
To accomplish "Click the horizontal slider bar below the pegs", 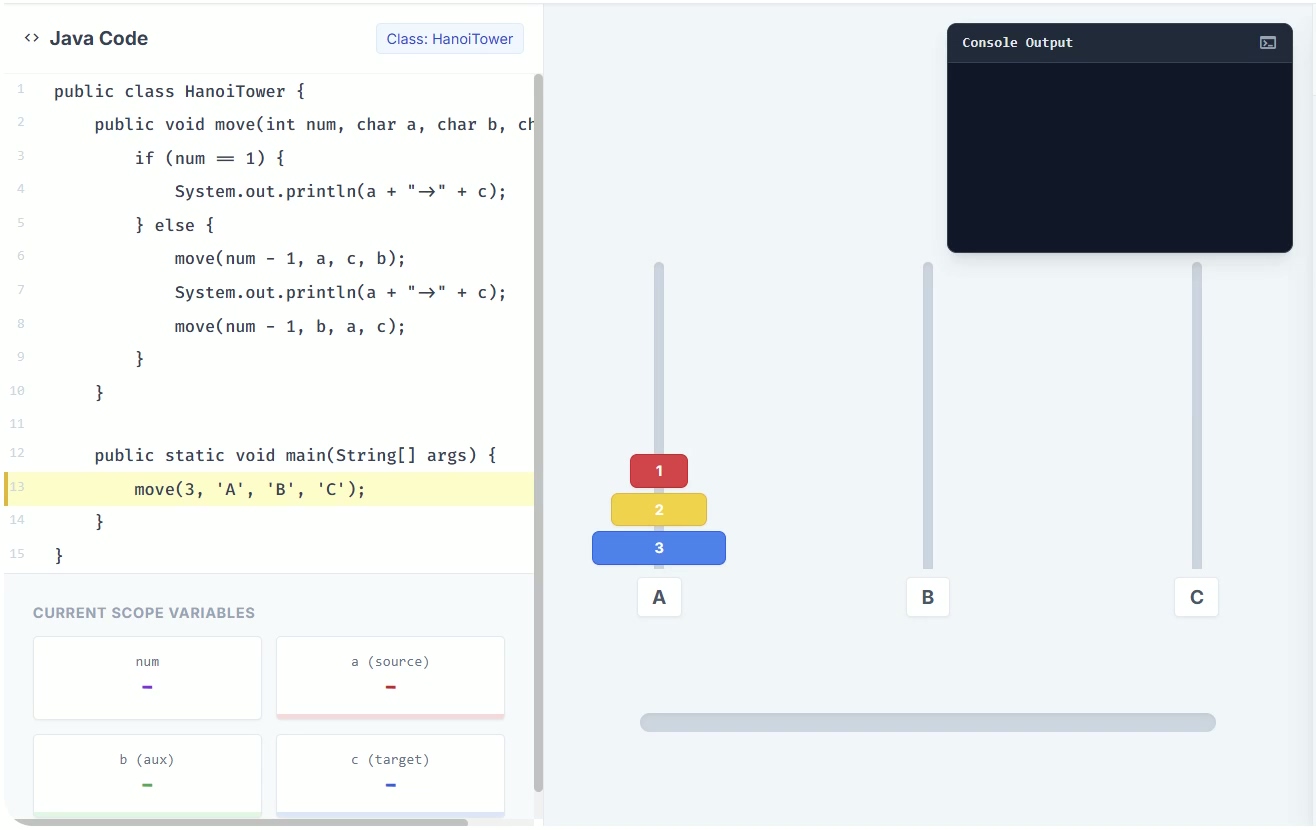I will click(927, 722).
